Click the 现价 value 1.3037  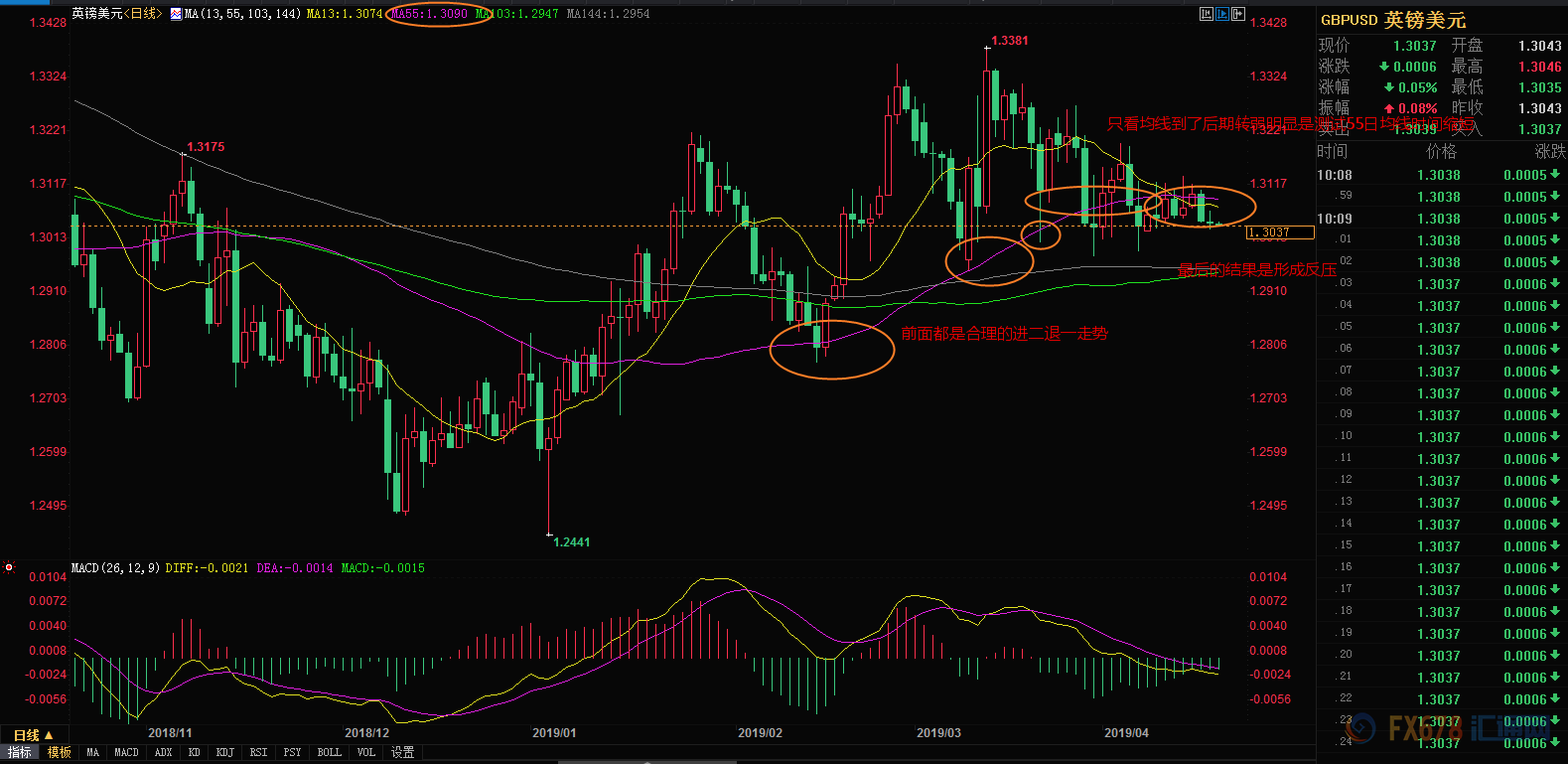point(1414,46)
